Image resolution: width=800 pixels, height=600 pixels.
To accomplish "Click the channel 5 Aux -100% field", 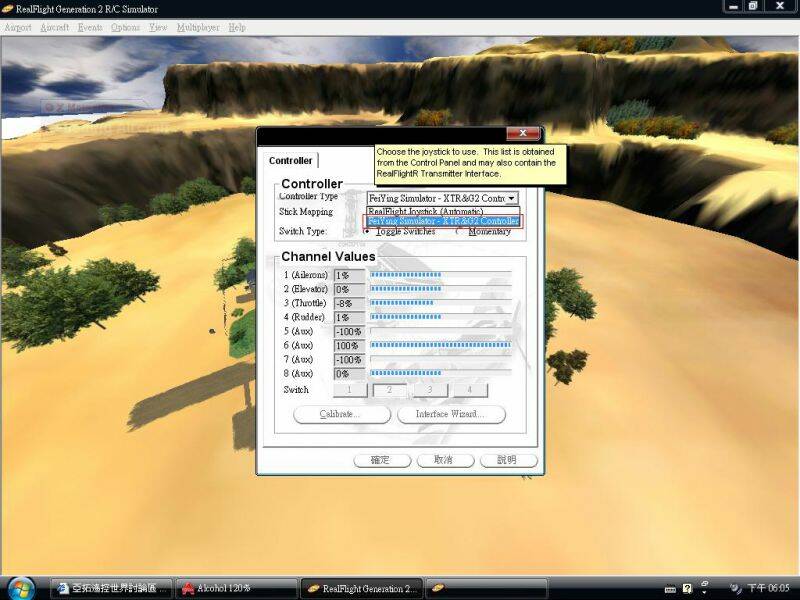I will click(349, 332).
